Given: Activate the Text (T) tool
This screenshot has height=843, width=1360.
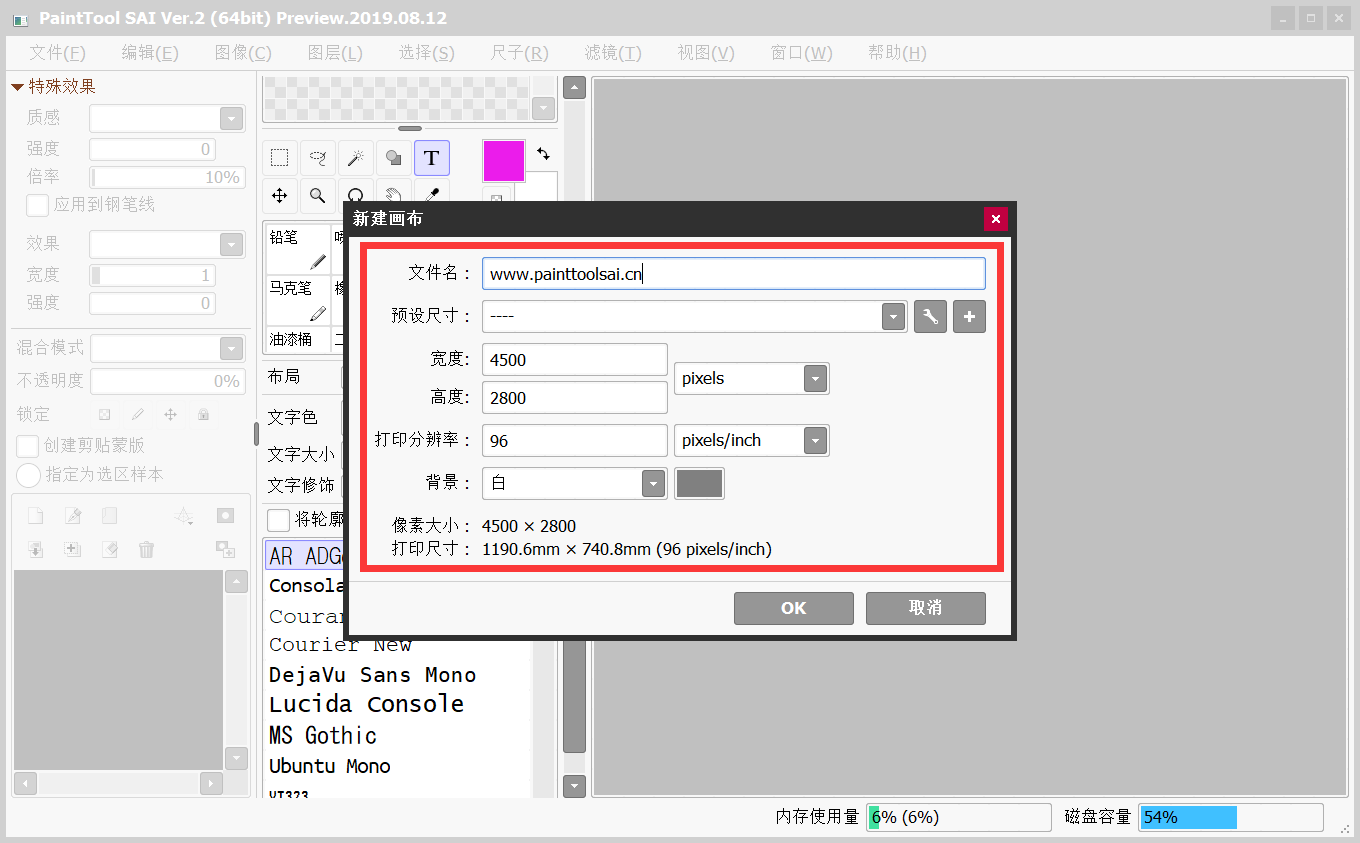Looking at the screenshot, I should click(432, 158).
